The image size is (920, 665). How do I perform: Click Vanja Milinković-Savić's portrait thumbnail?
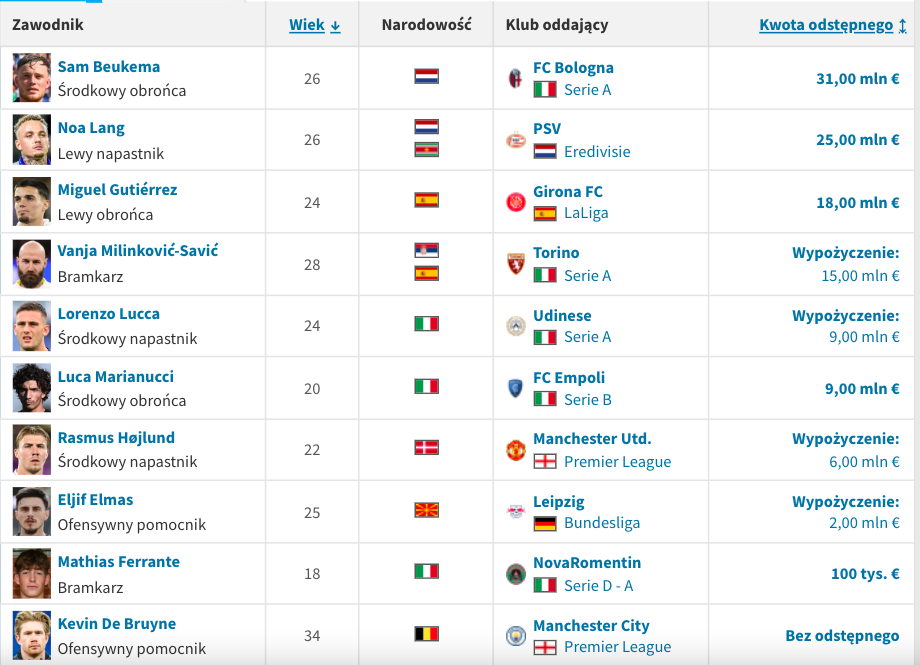[32, 264]
